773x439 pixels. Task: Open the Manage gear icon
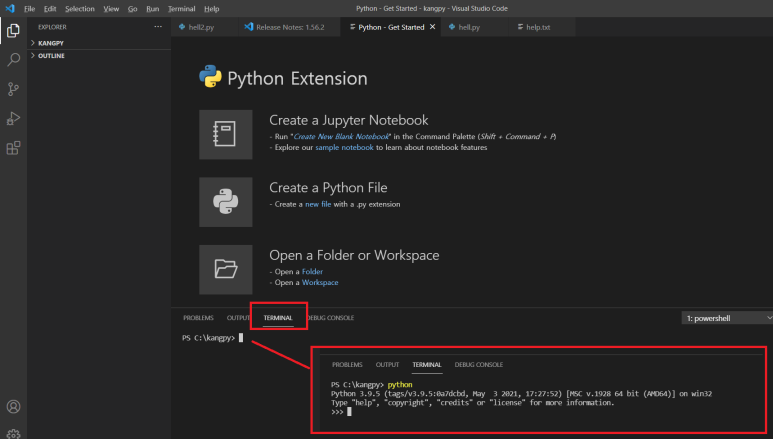point(13,434)
